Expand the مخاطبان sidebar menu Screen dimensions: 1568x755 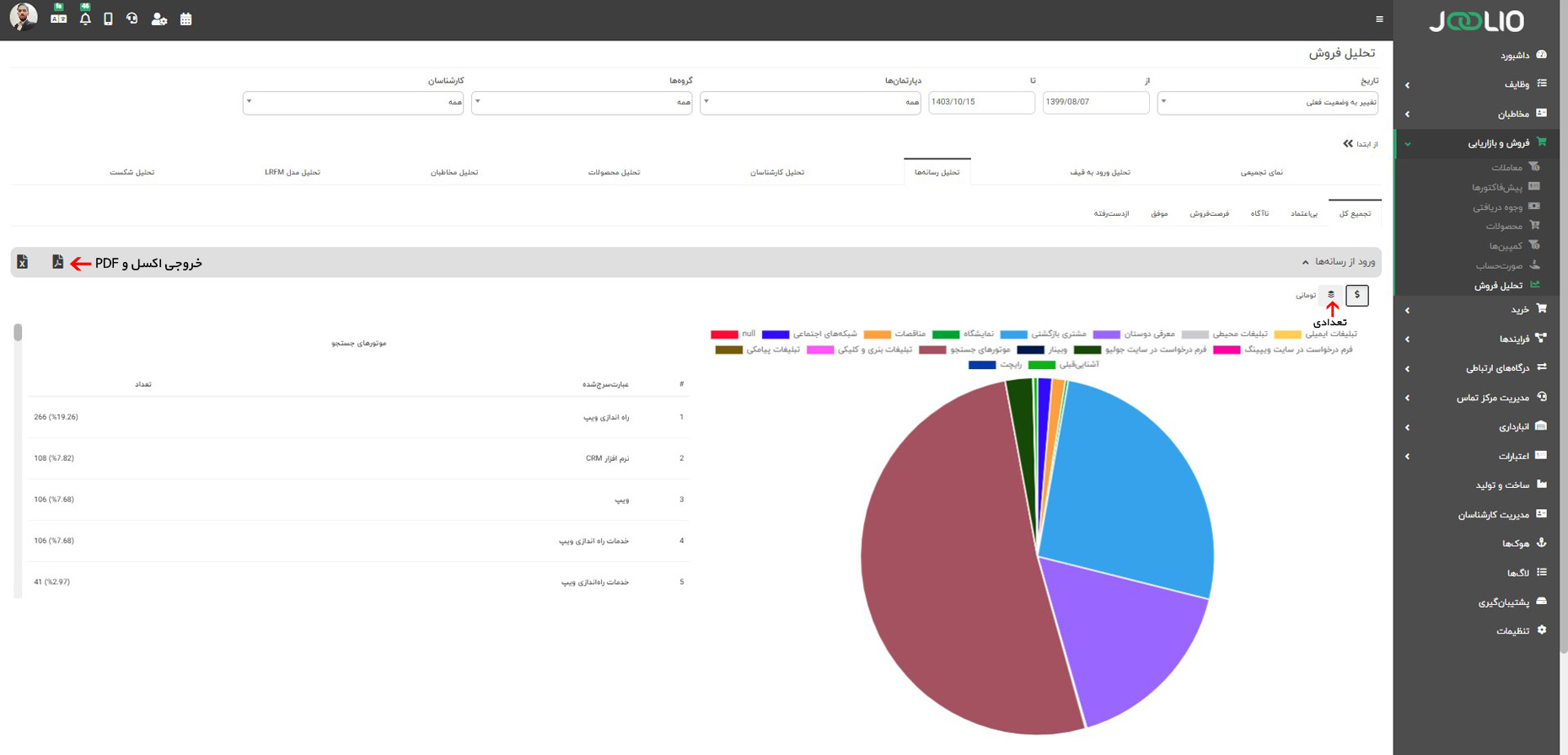coord(1477,114)
